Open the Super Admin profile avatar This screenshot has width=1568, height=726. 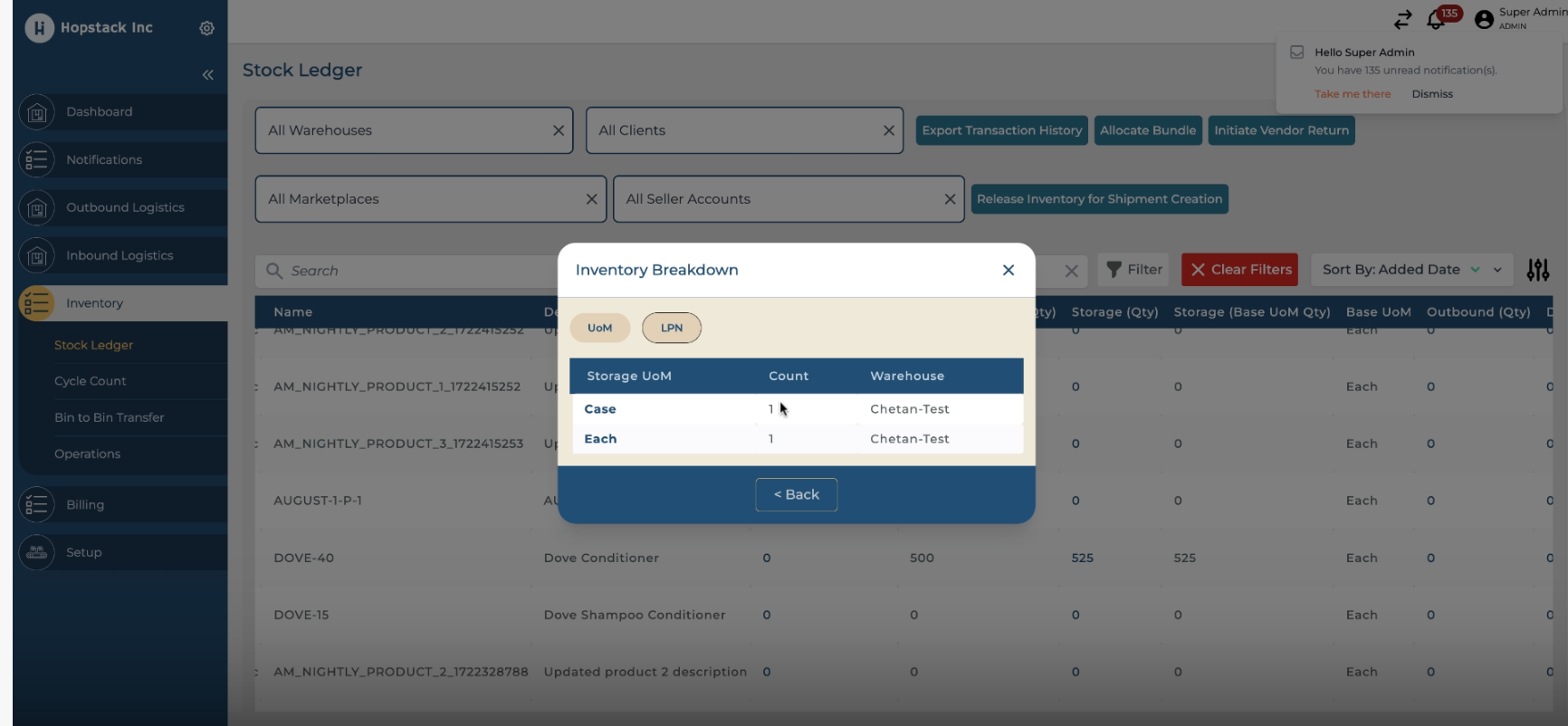(x=1484, y=20)
